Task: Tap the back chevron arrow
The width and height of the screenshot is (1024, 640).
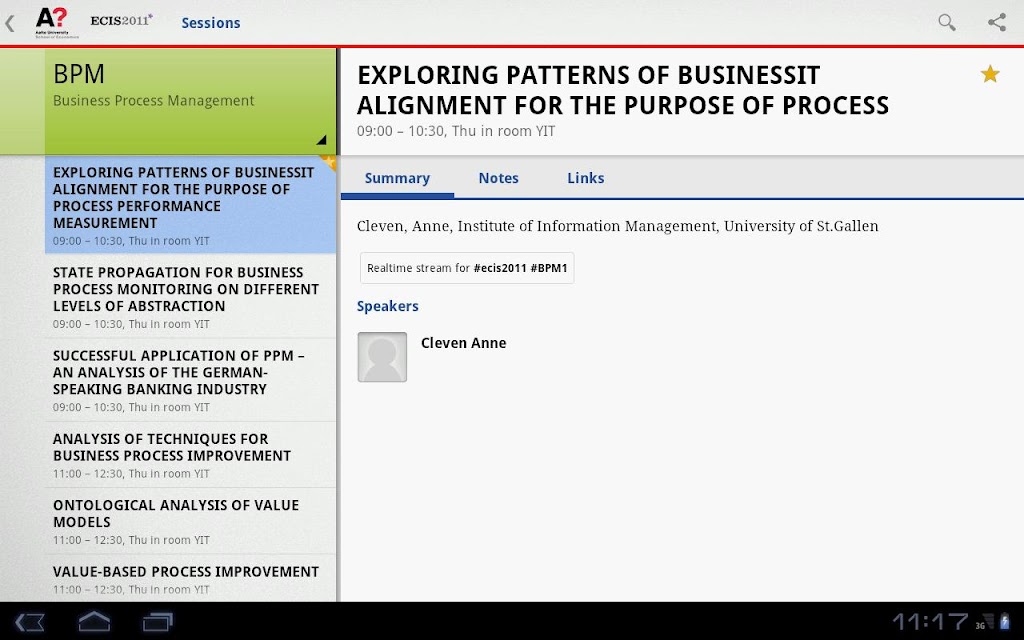Action: coord(10,22)
